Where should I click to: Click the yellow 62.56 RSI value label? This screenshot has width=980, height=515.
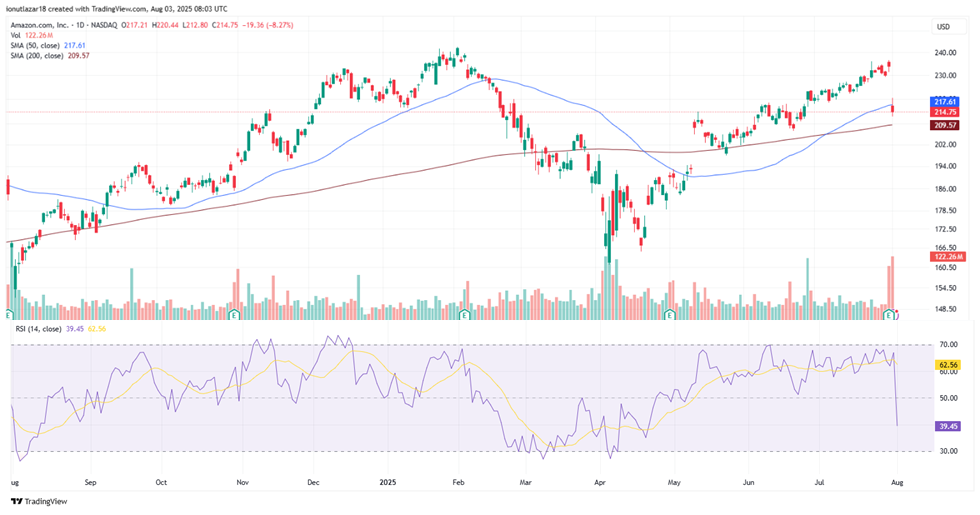945,366
